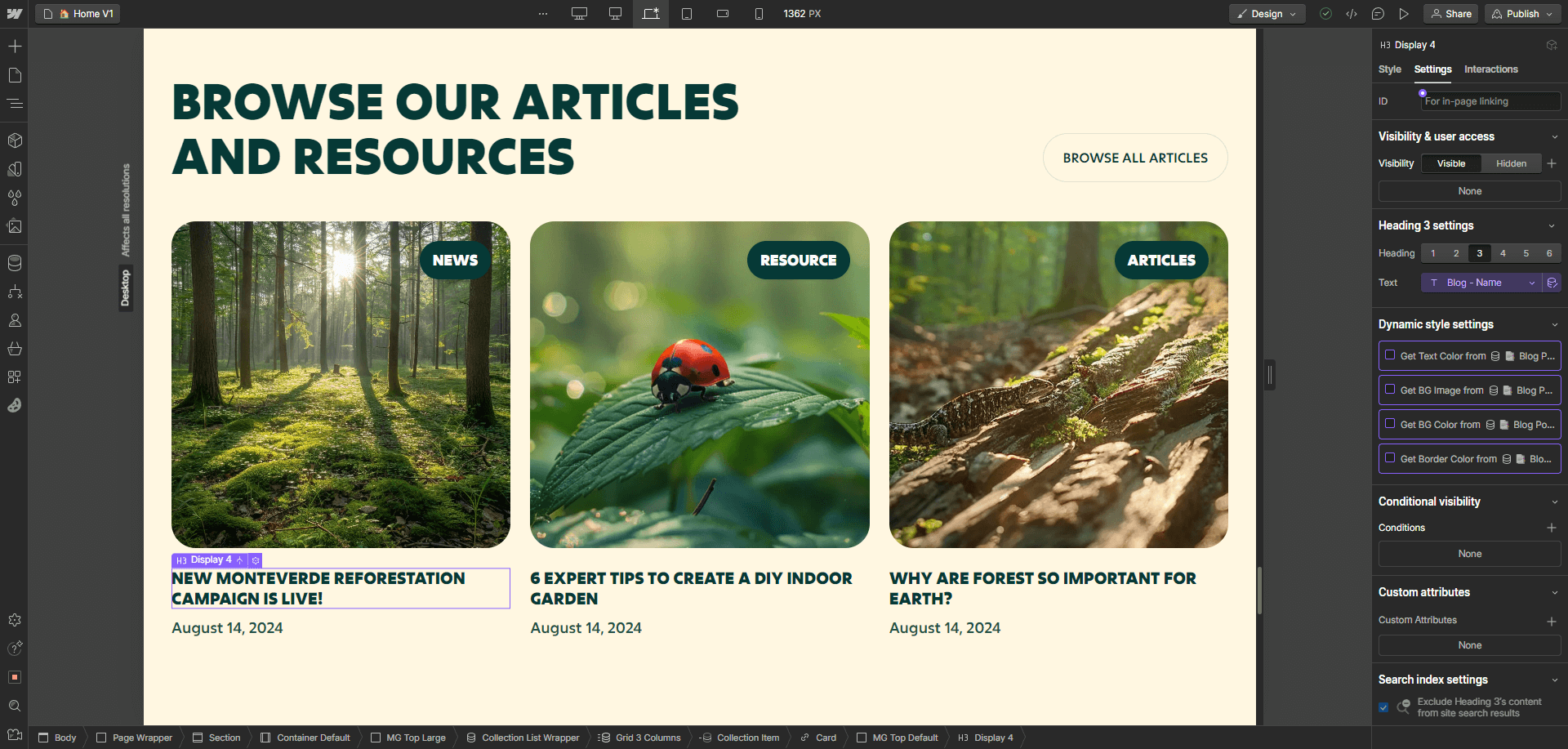Image resolution: width=1568 pixels, height=749 pixels.
Task: Uncheck Exclude Heading 3's content from search results
Action: tap(1383, 707)
